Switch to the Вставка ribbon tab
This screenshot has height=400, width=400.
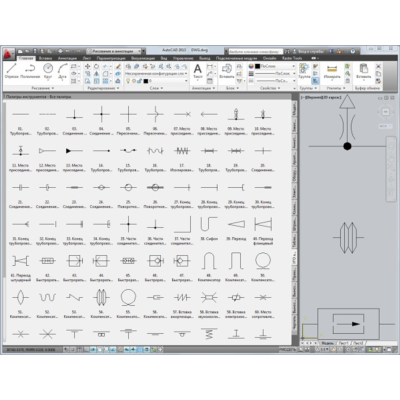point(45,58)
